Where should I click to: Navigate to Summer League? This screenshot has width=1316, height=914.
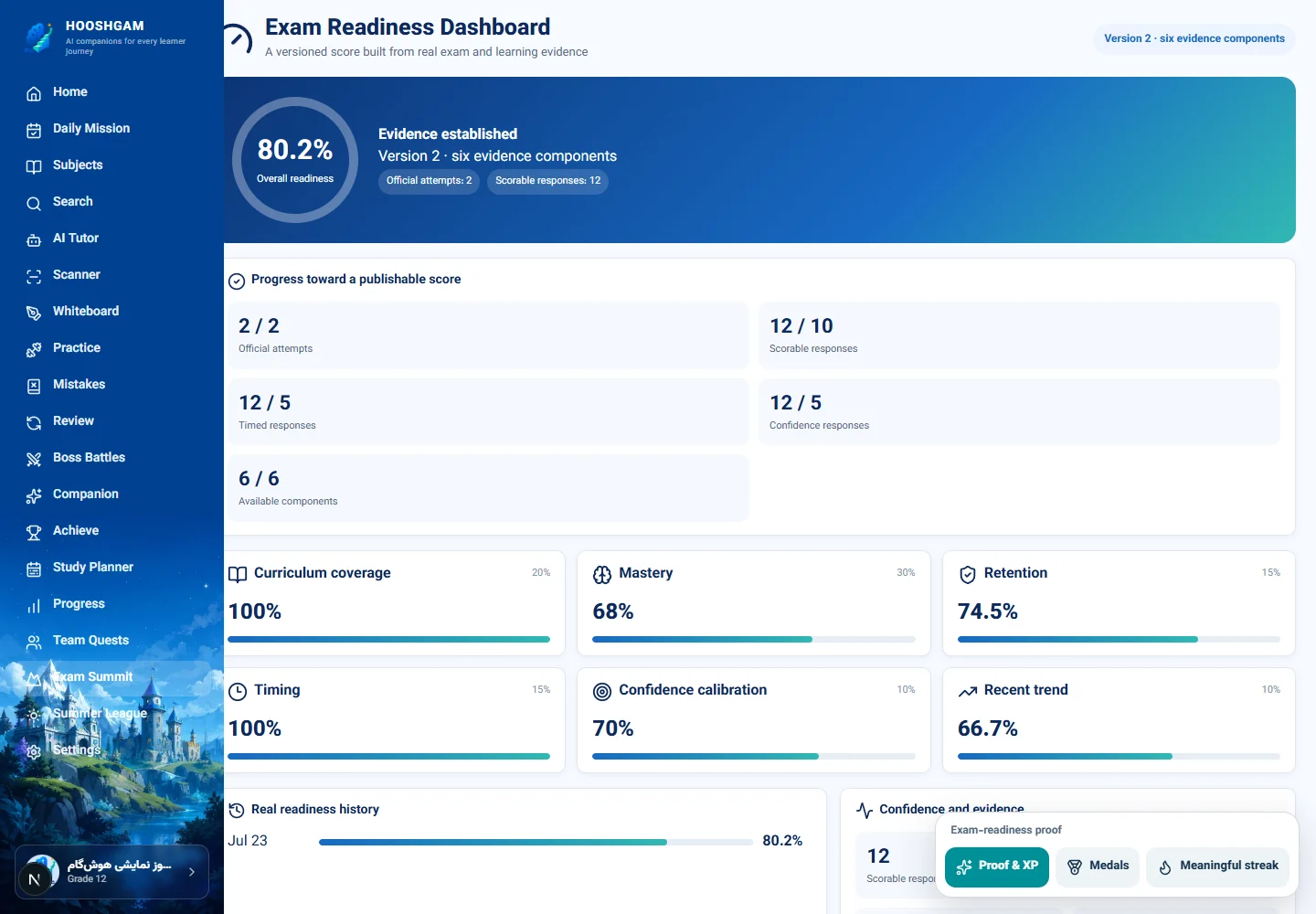pyautogui.click(x=111, y=714)
